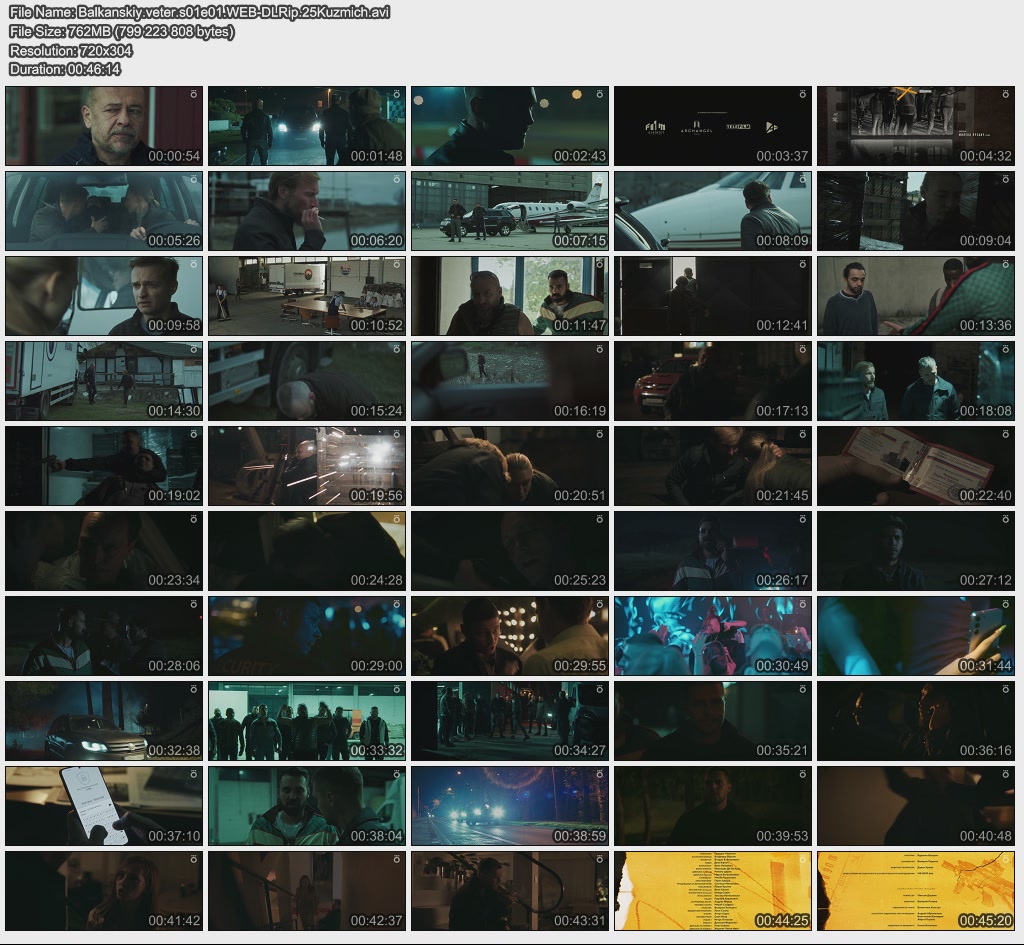
Task: Select the frame at 00:01:48
Action: pyautogui.click(x=307, y=126)
